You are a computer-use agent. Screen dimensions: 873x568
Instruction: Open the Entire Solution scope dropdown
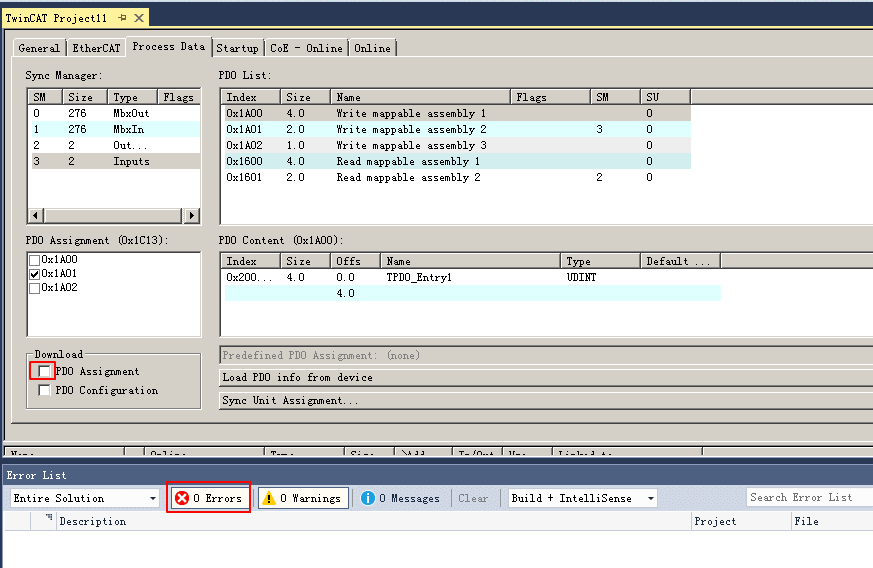[153, 498]
